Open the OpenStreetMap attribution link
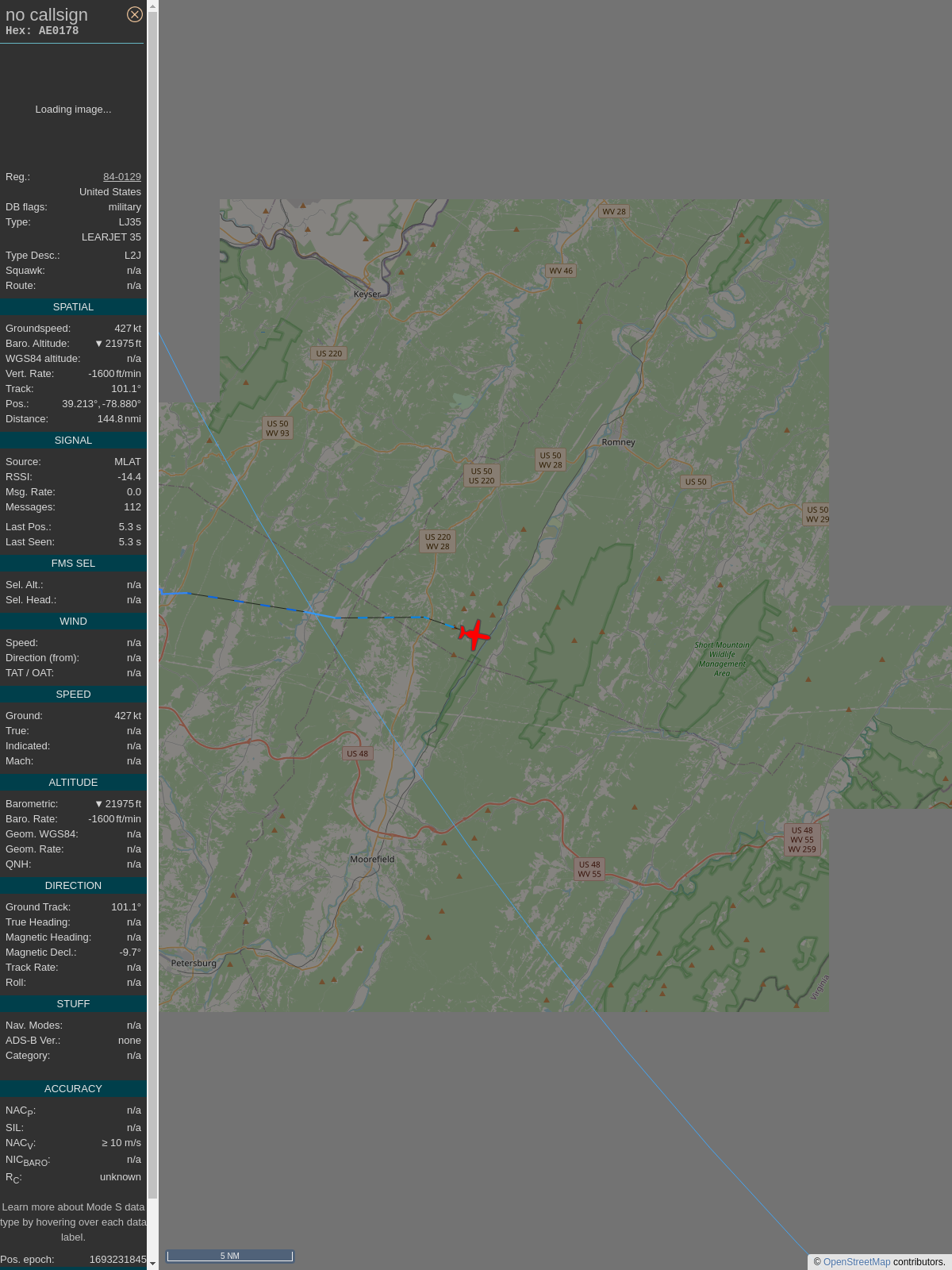 point(856,1262)
